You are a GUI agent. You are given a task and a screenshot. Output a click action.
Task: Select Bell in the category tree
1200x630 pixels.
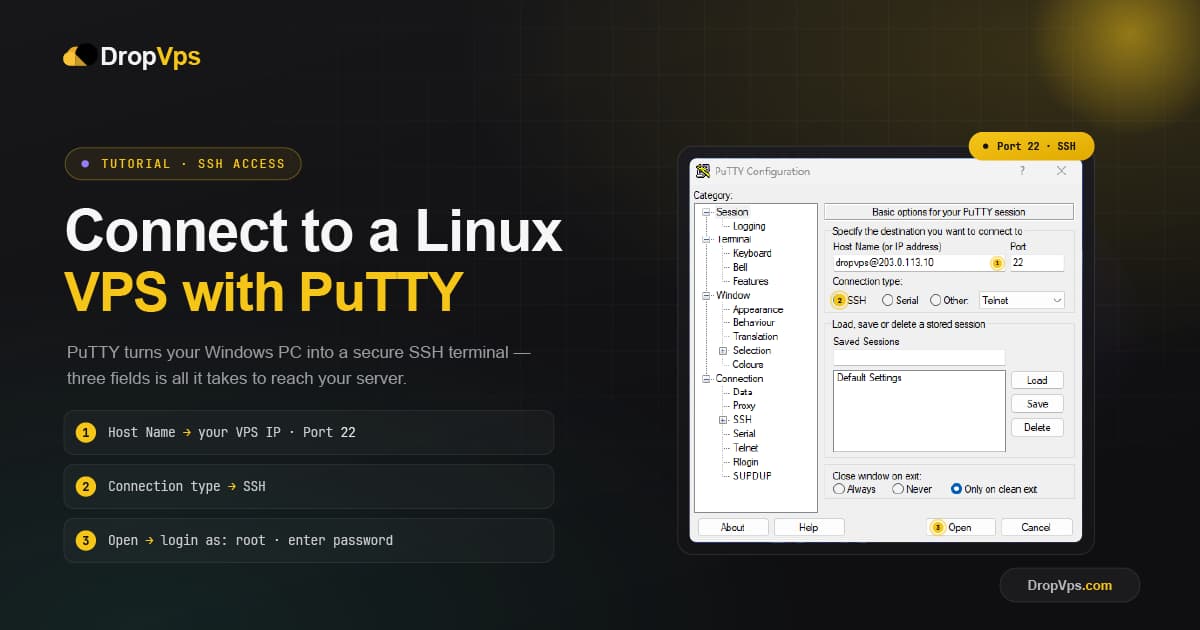coord(740,267)
